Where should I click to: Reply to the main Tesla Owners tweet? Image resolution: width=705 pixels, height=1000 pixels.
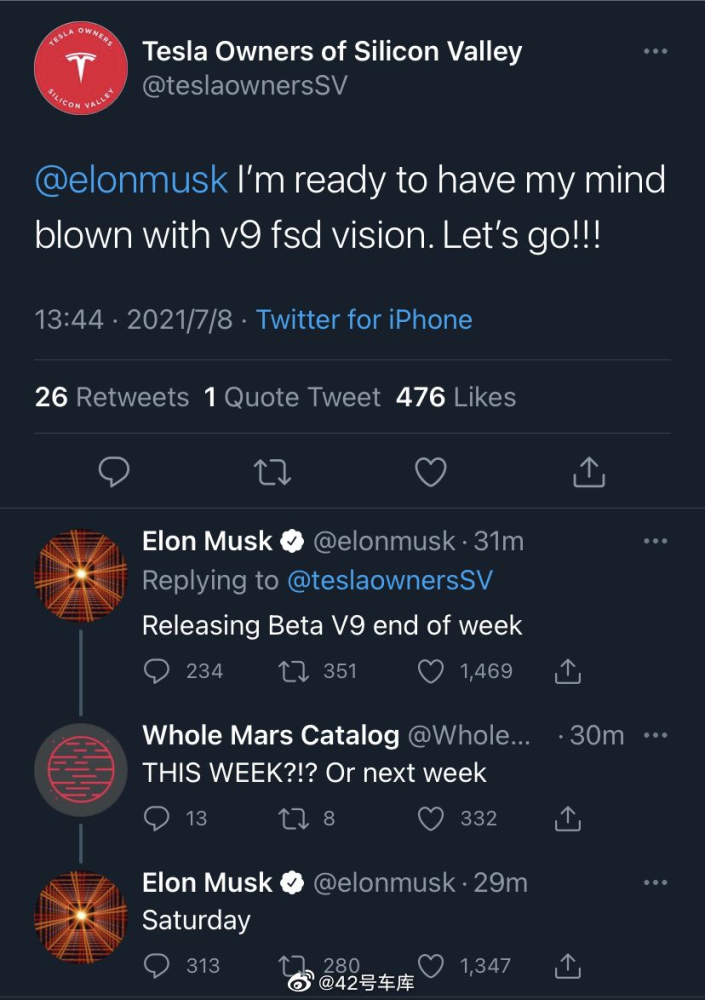[116, 472]
